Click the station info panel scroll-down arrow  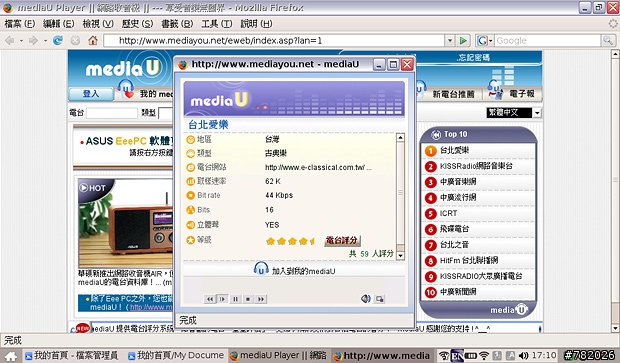[x=400, y=255]
